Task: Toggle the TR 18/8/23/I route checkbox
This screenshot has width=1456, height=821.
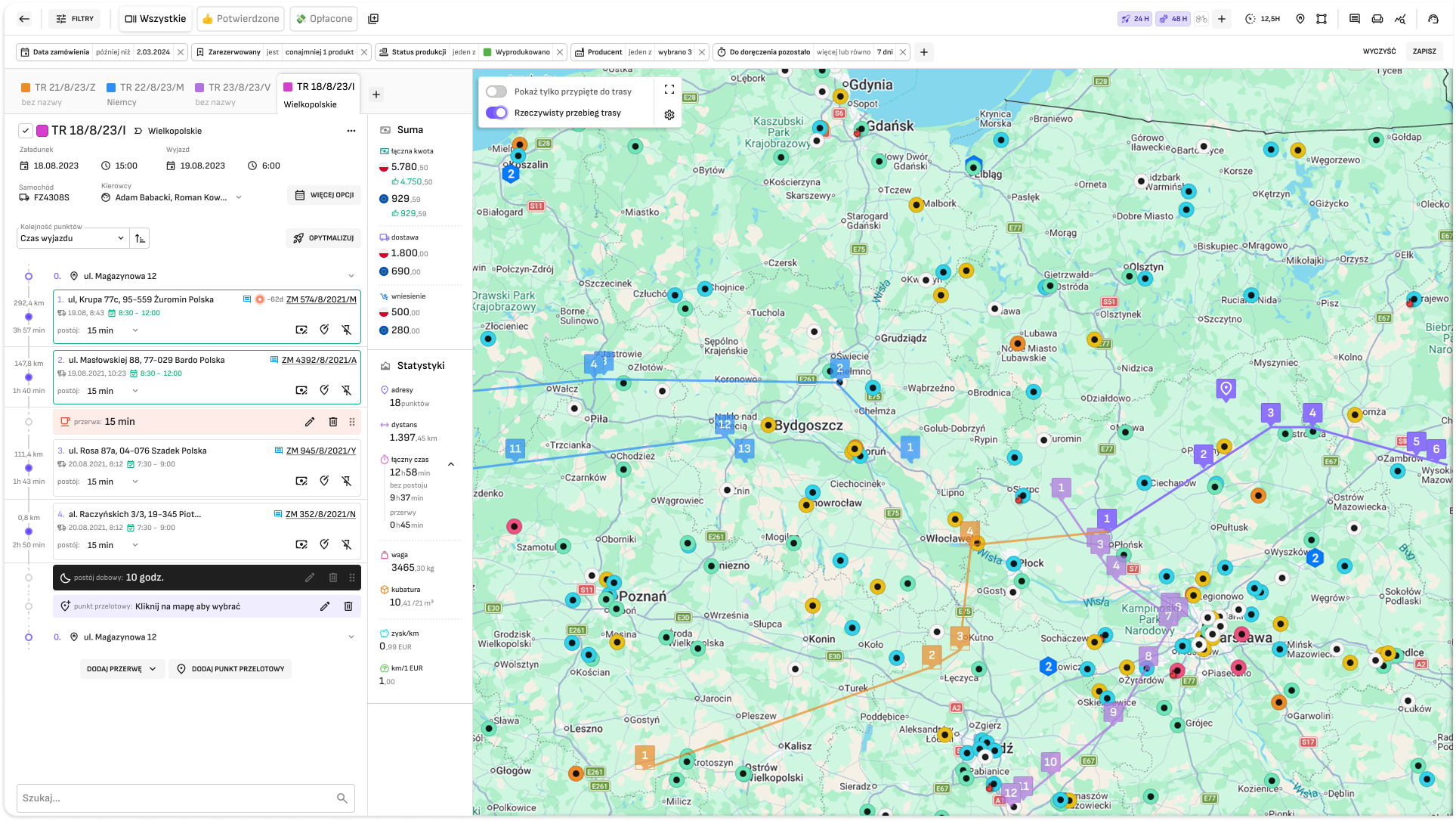Action: point(26,131)
